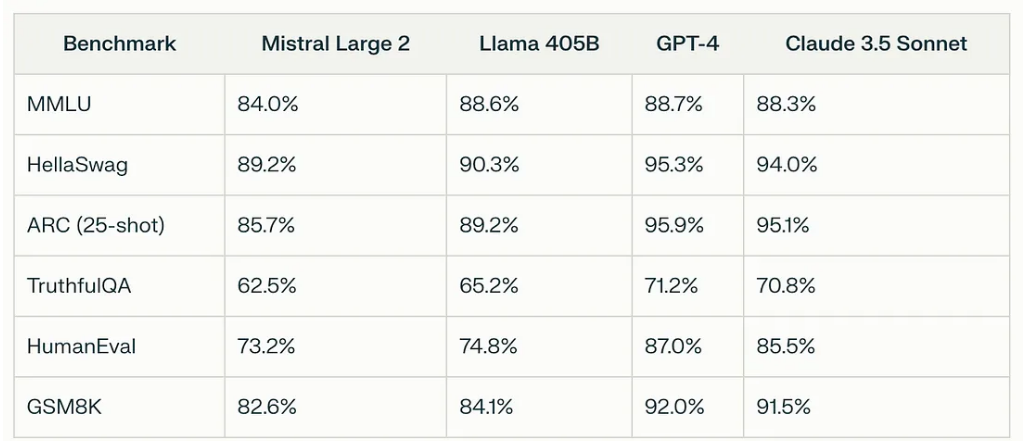Click the Benchmark column header
Image resolution: width=1025 pixels, height=441 pixels.
coord(119,44)
